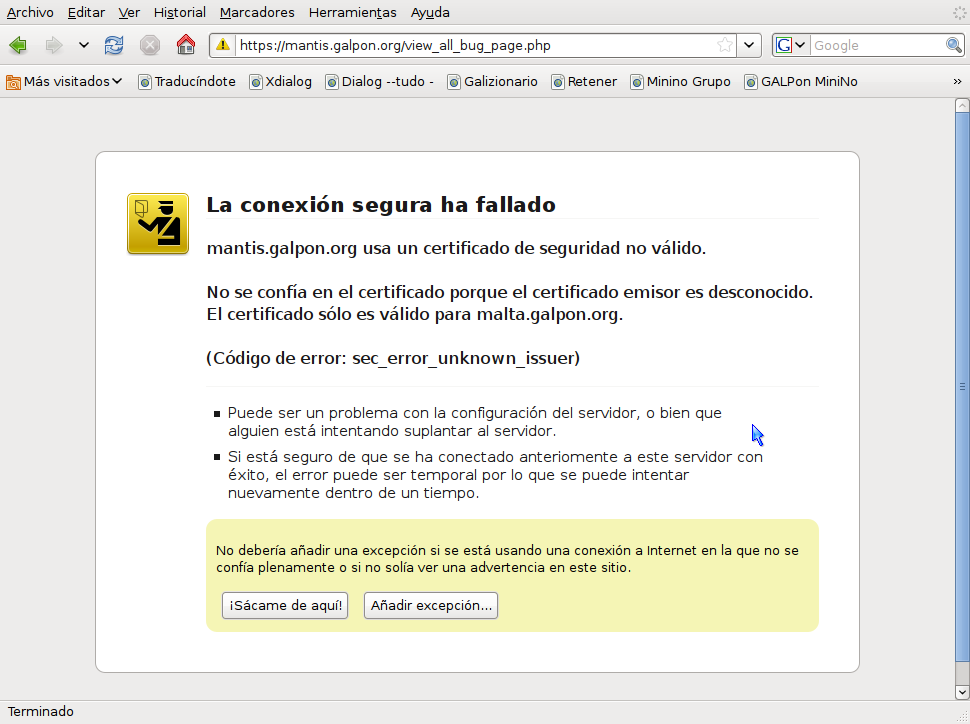Click the scrollbar up arrow
The image size is (970, 724).
962,105
